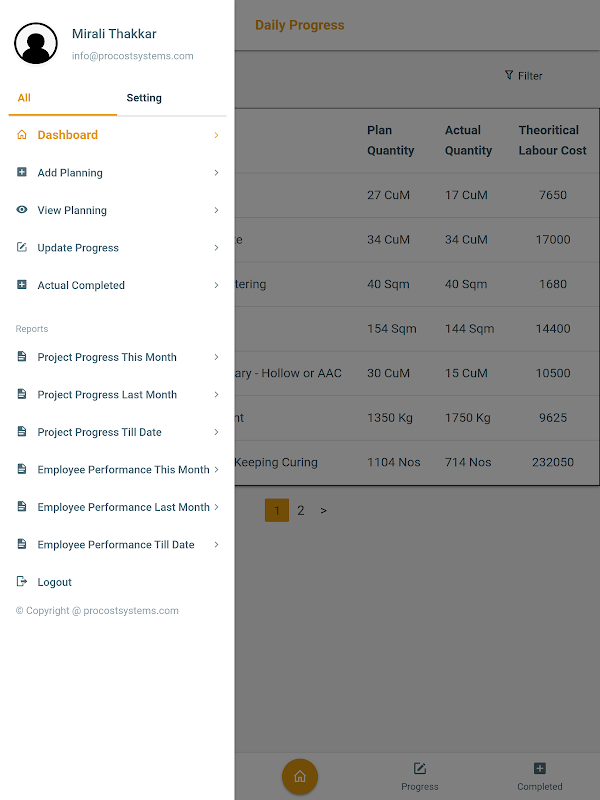600x800 pixels.
Task: Click the Update Progress edit icon
Action: pyautogui.click(x=22, y=248)
